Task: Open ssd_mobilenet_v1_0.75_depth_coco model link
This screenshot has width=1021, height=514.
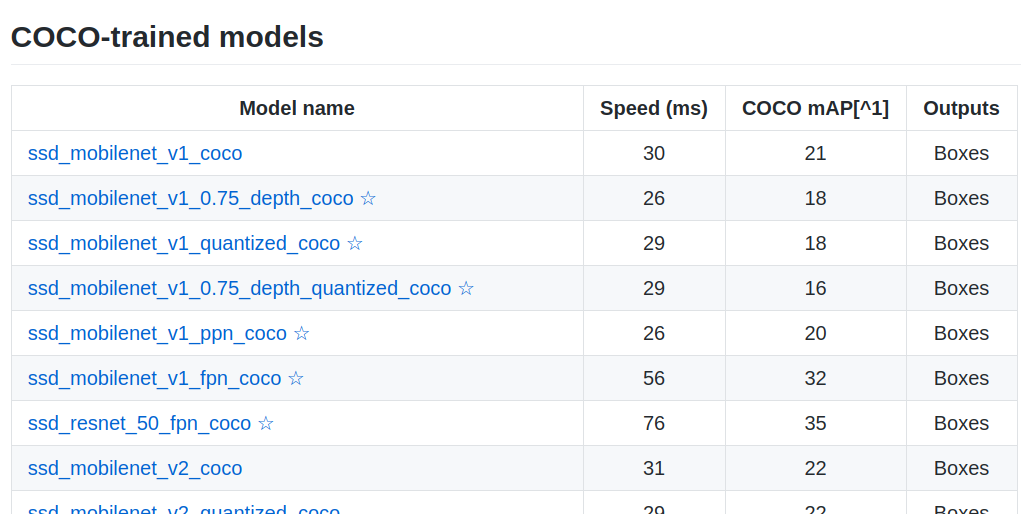Action: pyautogui.click(x=190, y=198)
